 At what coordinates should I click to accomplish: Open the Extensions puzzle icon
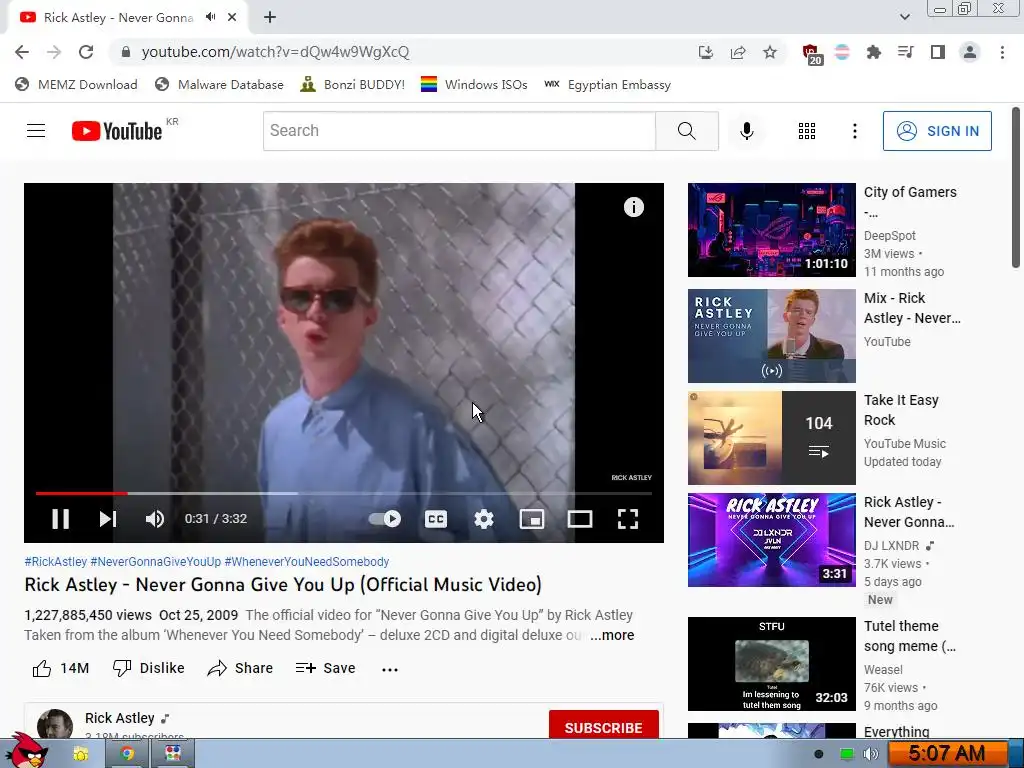pos(874,52)
